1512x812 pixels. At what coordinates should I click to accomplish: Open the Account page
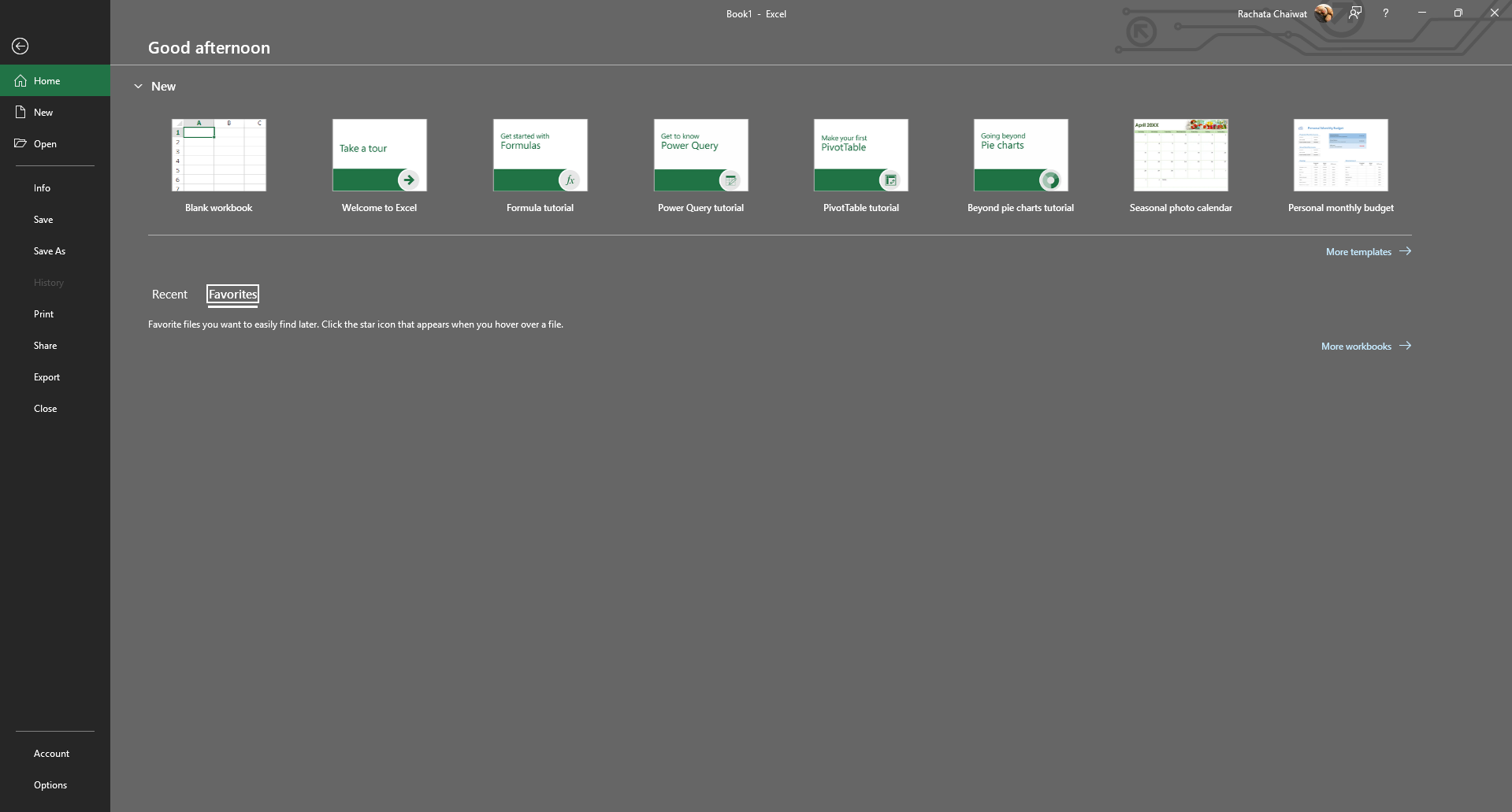click(55, 754)
